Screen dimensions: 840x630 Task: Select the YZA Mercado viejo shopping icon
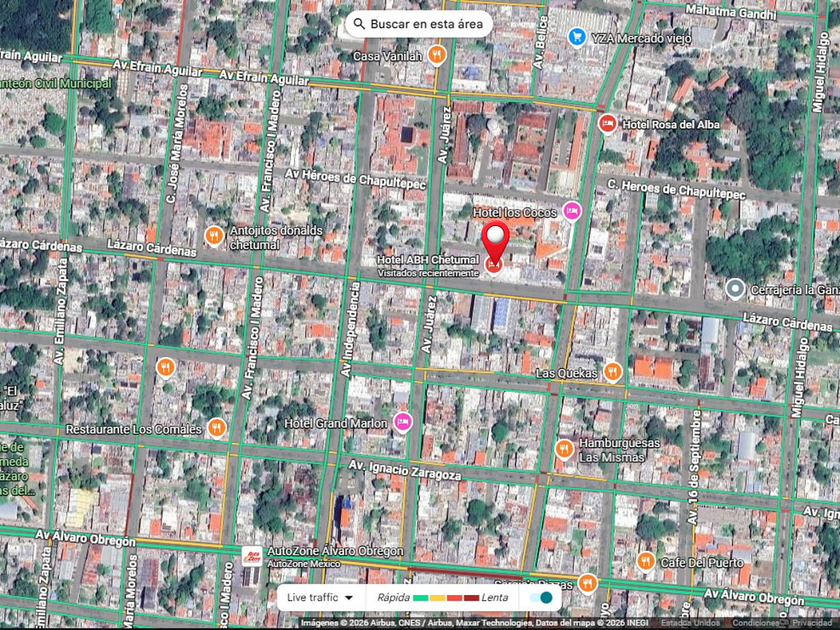(x=576, y=37)
